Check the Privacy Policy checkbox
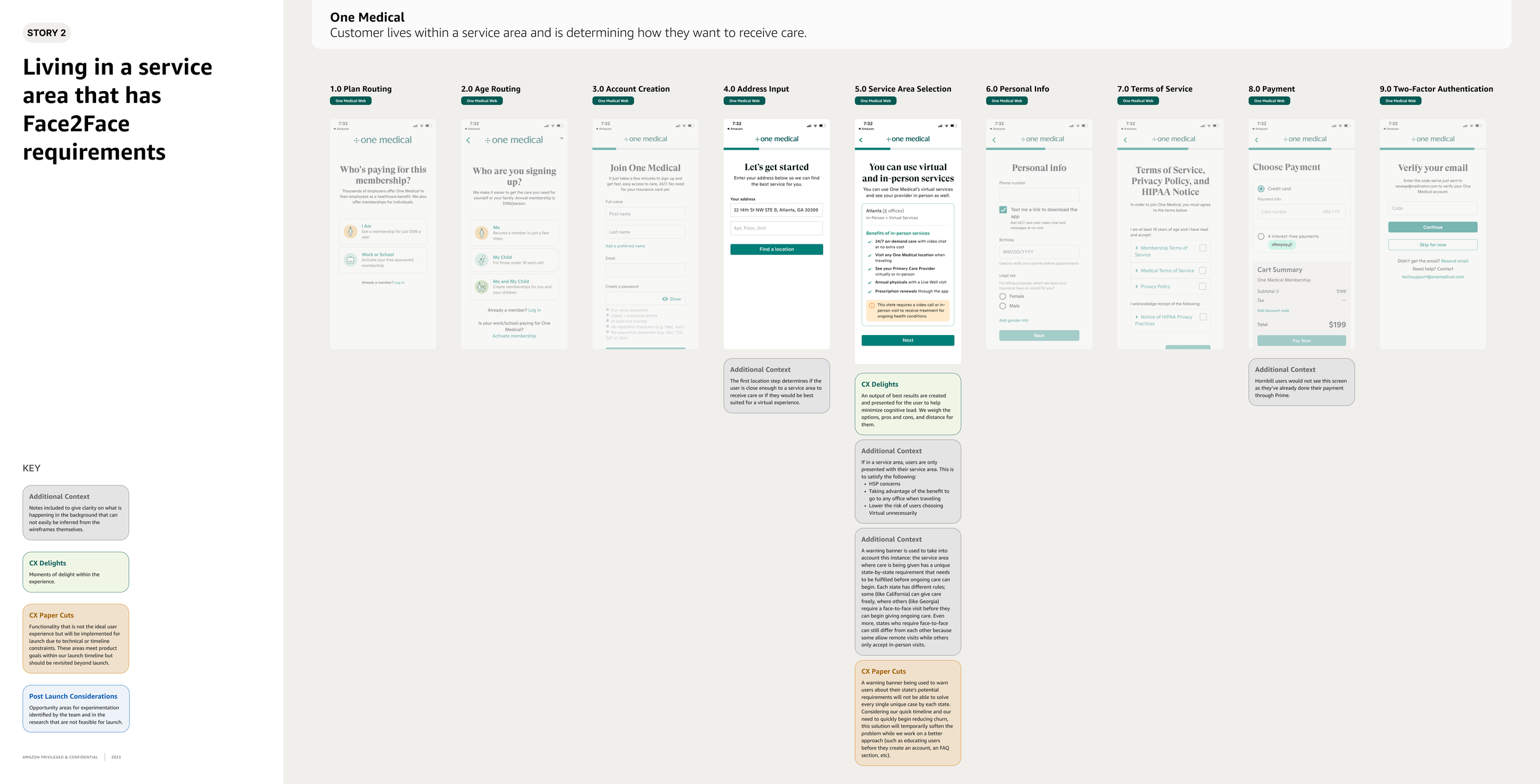1540x784 pixels. click(x=1202, y=286)
